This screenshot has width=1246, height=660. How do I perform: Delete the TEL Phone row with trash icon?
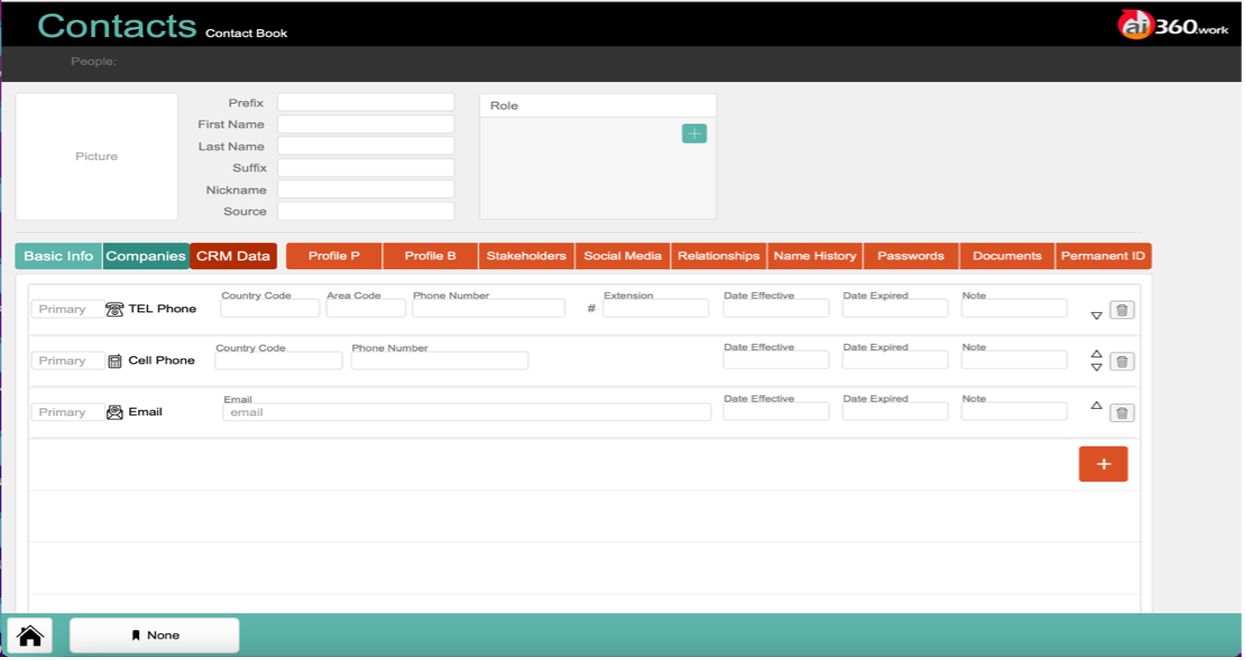click(x=1121, y=310)
